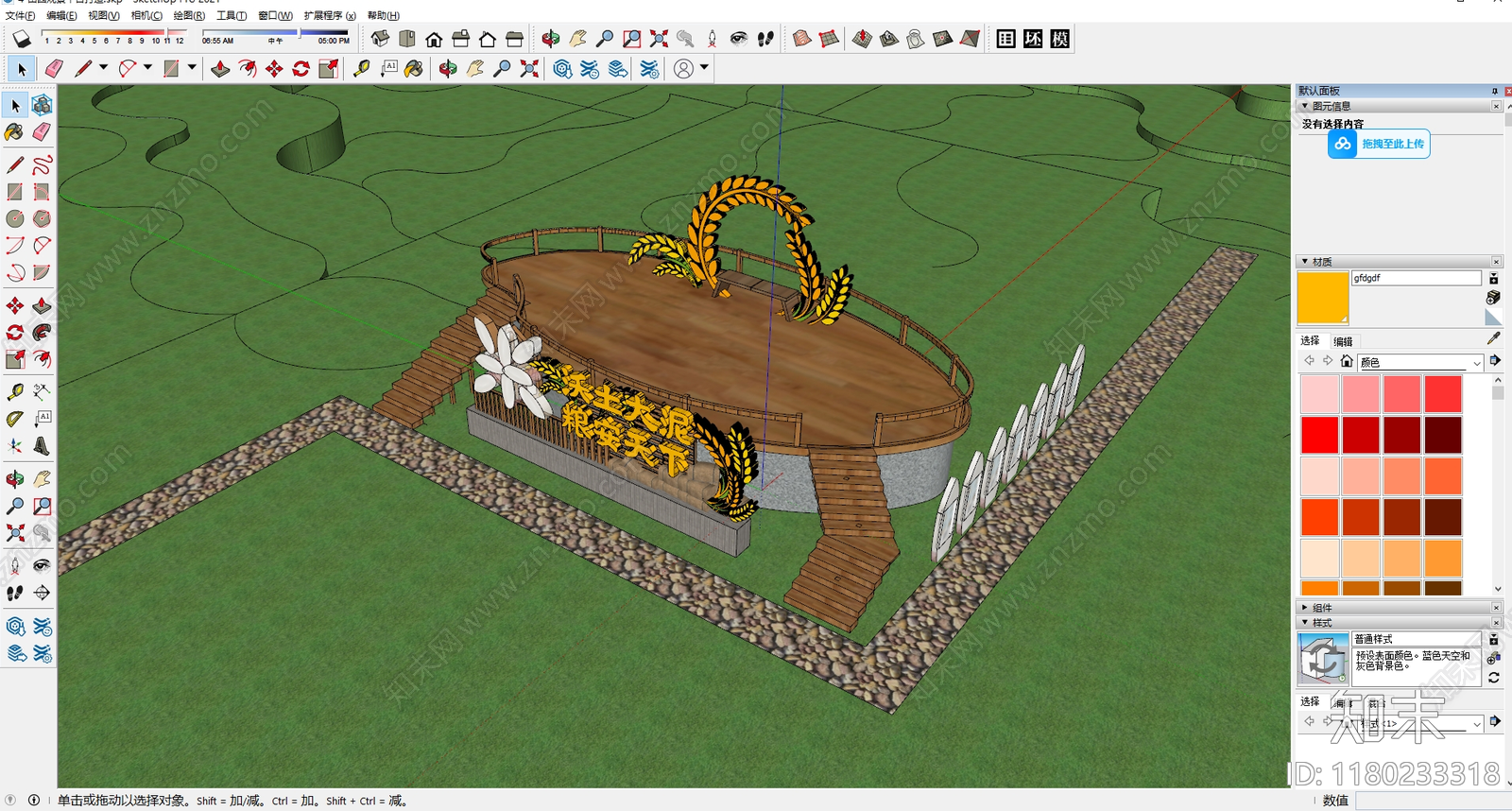Select the Move tool in top toolbar

[274, 68]
